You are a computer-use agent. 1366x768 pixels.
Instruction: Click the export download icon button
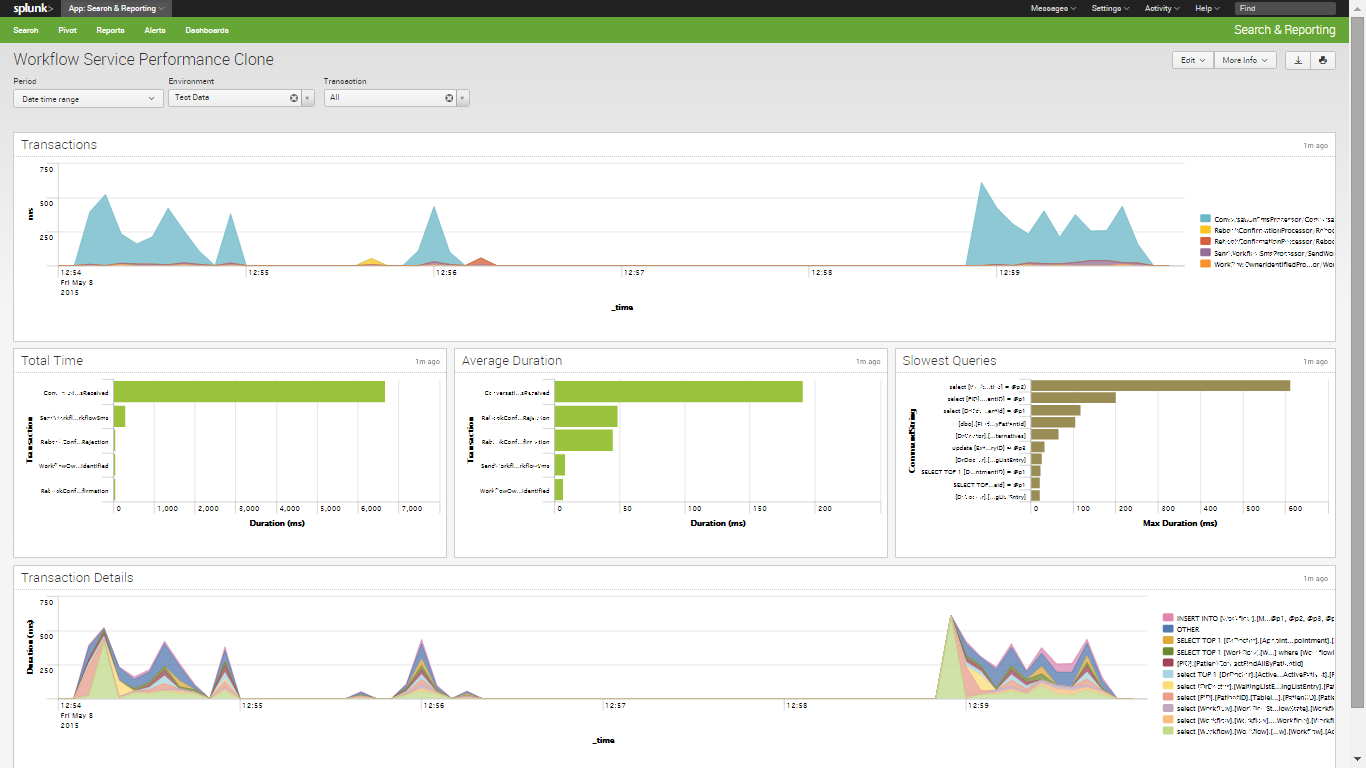coord(1298,60)
